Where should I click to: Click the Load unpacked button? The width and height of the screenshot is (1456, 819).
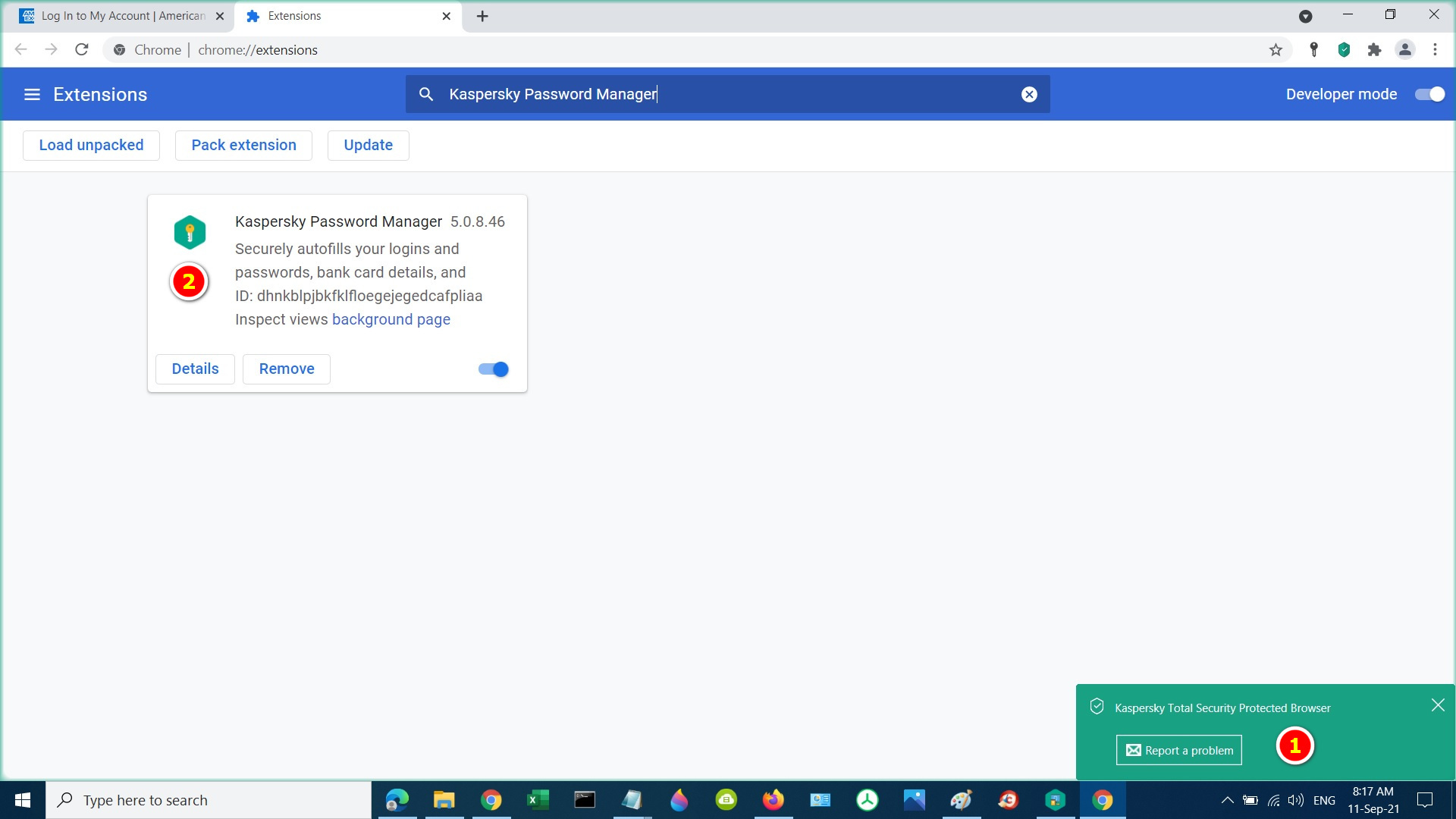point(91,146)
